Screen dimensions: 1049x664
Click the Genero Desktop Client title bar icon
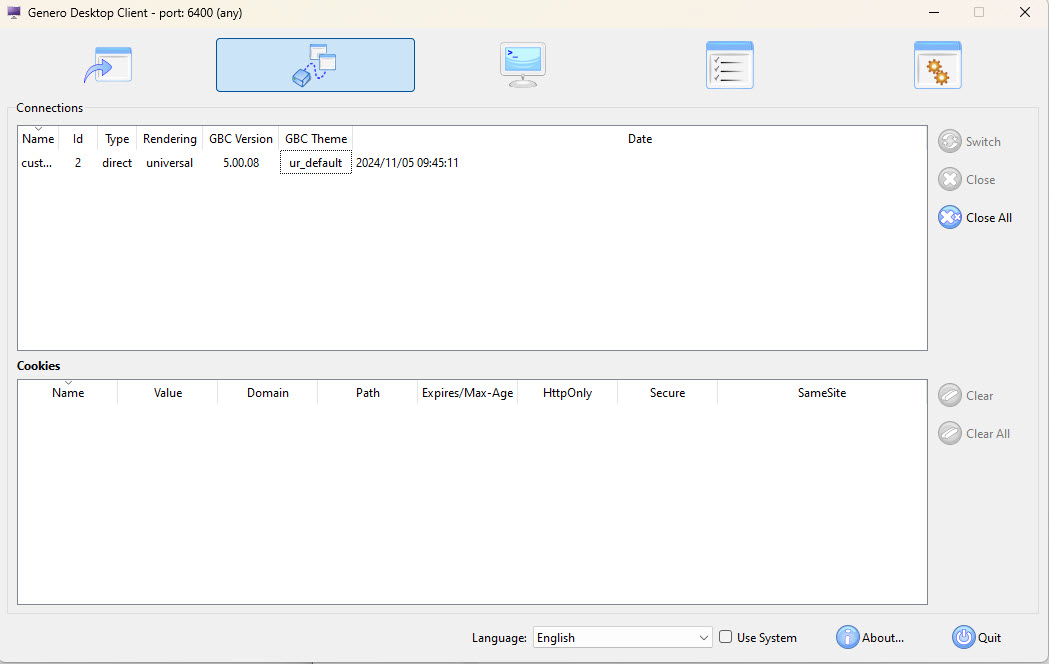coord(12,12)
